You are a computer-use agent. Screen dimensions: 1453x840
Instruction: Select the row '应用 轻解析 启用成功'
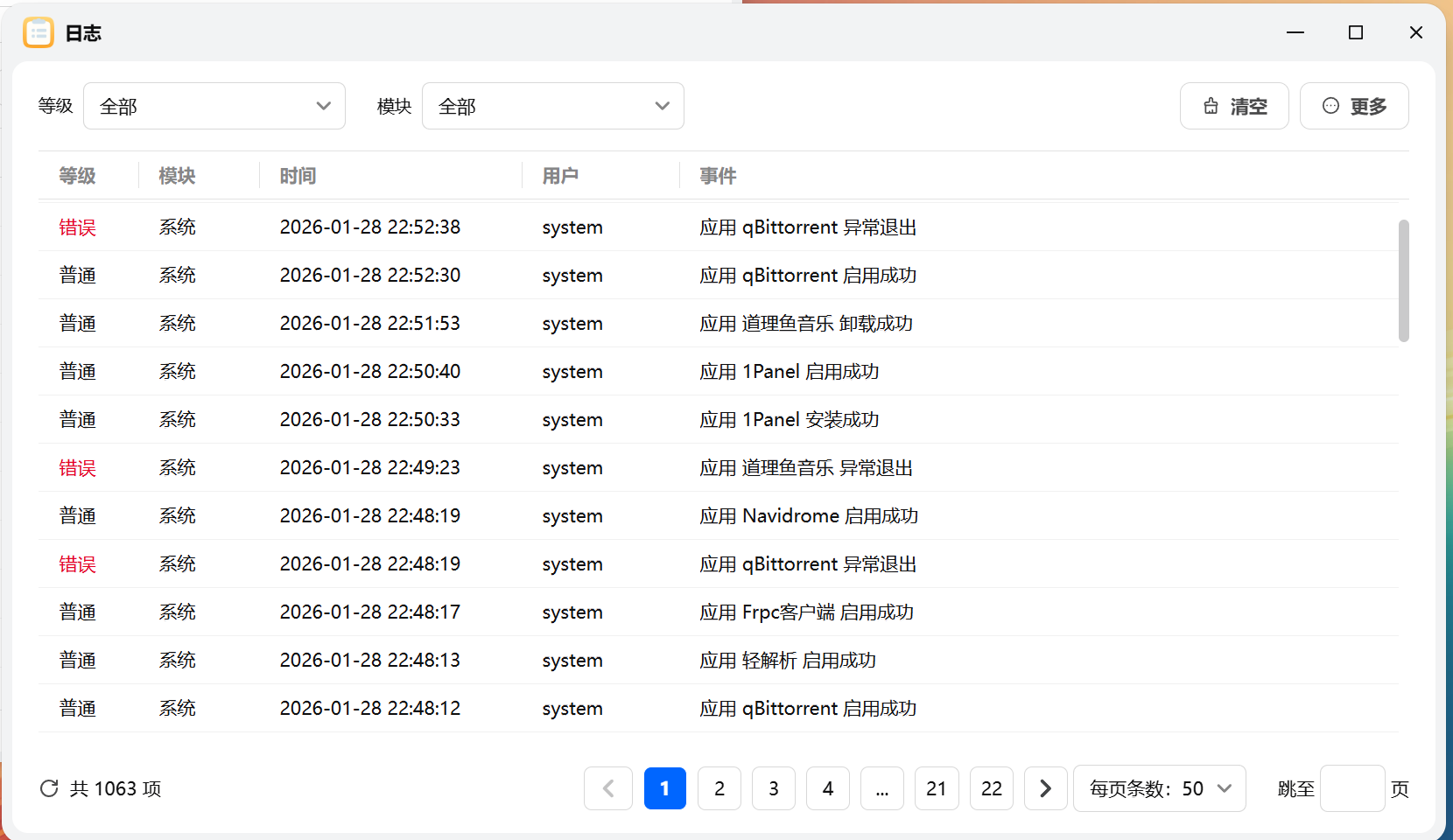718,660
